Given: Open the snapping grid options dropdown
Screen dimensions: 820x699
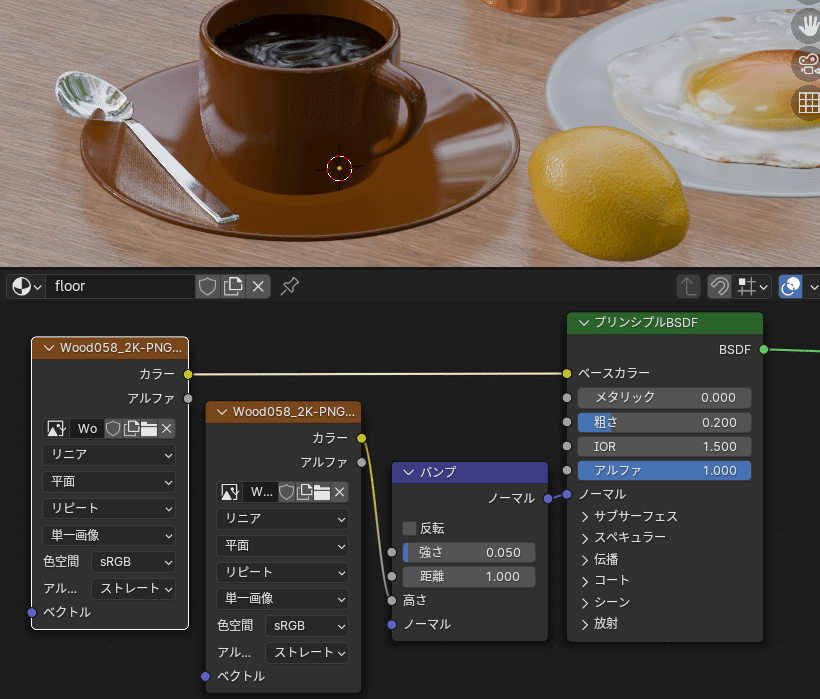Looking at the screenshot, I should (x=752, y=287).
